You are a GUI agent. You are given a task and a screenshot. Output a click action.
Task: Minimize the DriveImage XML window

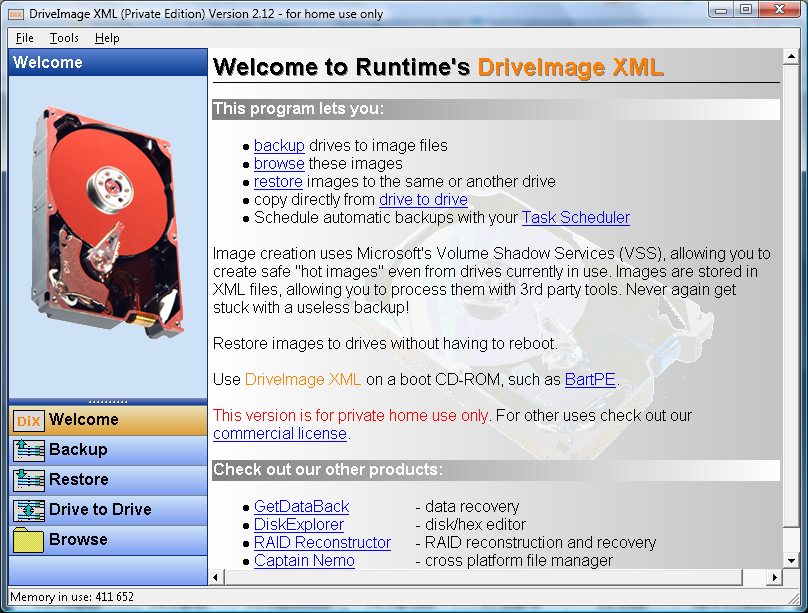(721, 10)
